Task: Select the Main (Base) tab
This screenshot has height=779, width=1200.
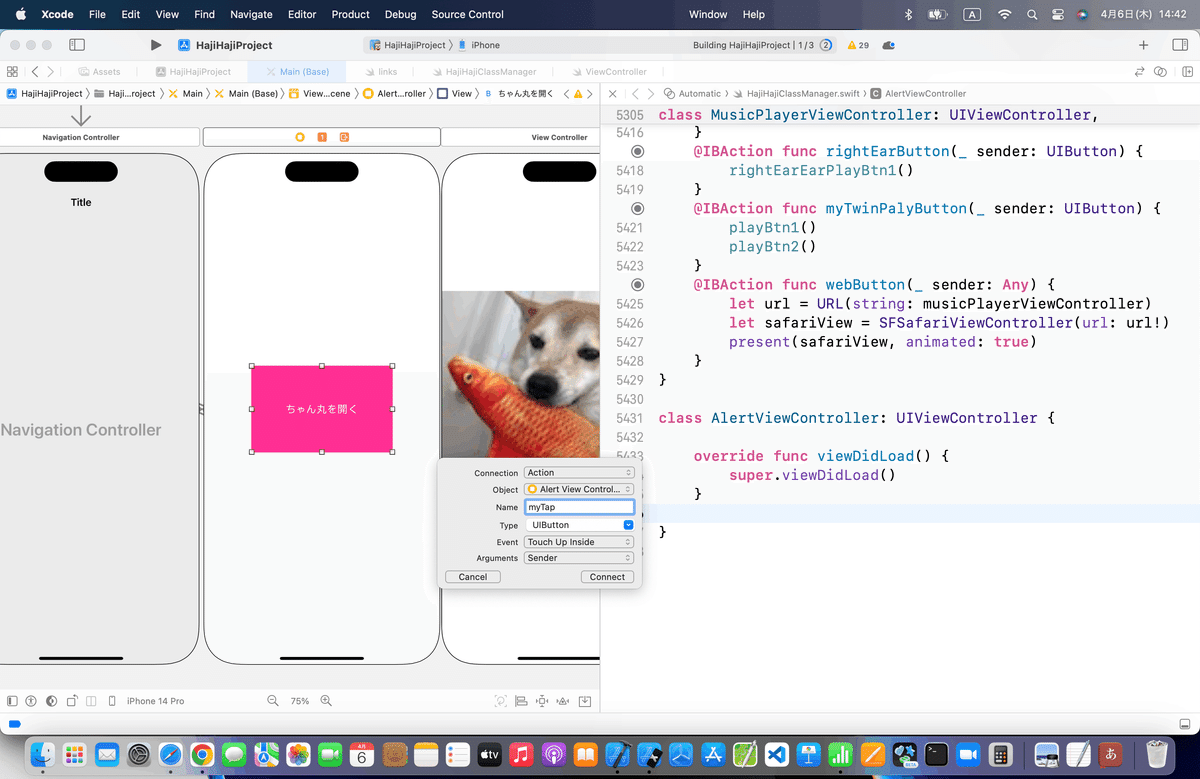Action: [x=297, y=72]
